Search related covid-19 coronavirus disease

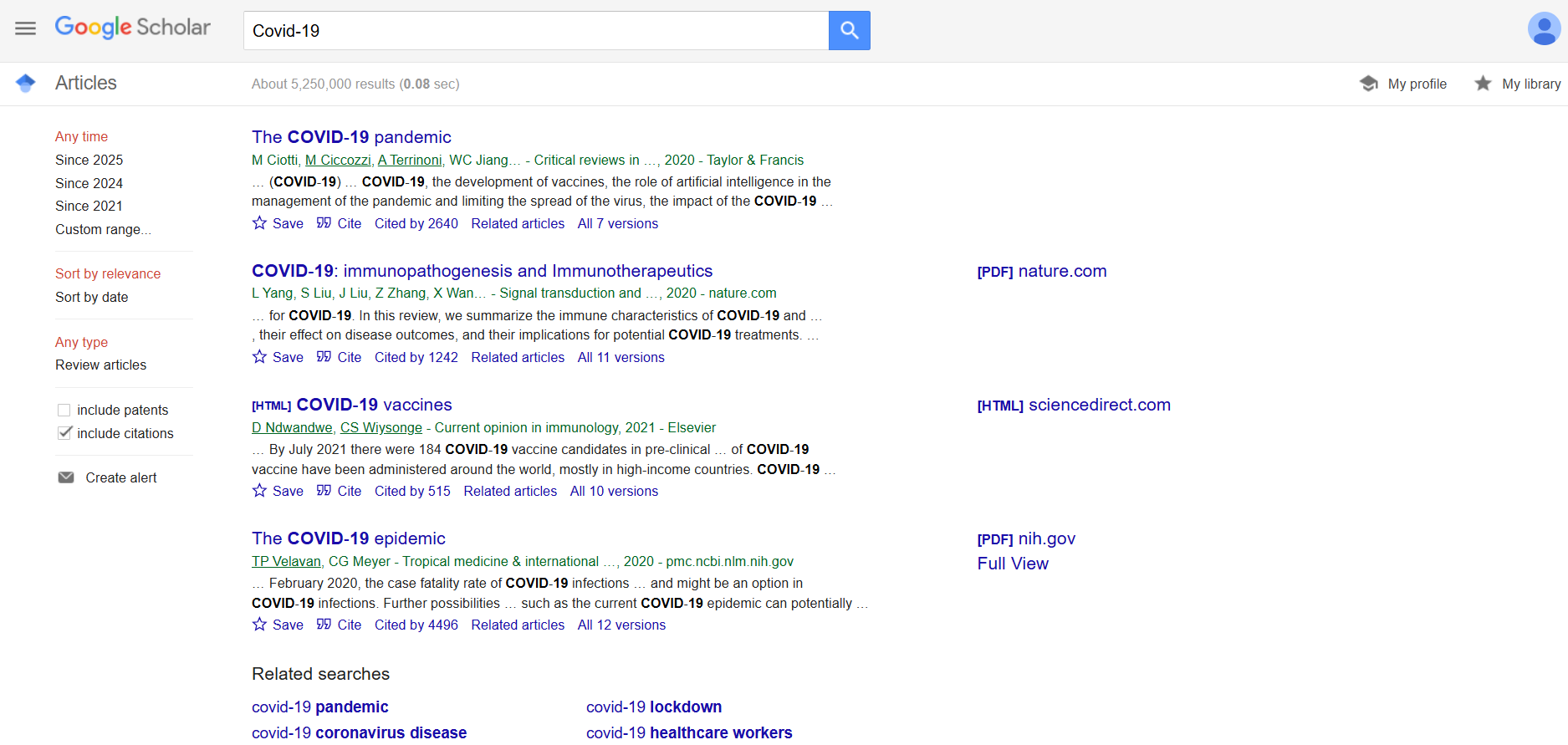(360, 732)
